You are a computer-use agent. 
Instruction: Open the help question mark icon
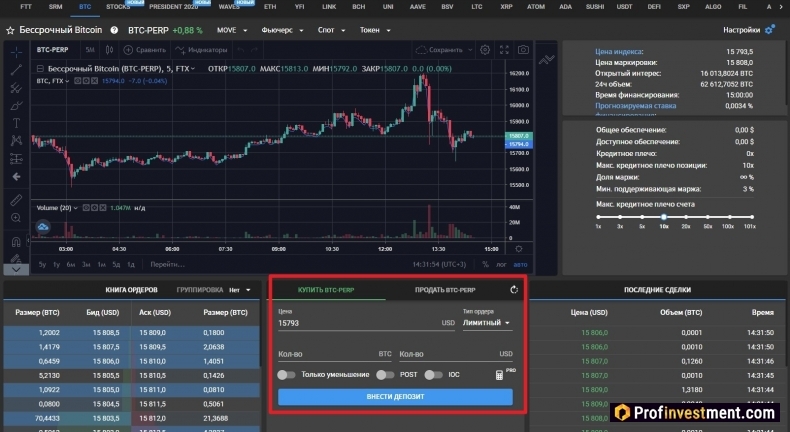pos(114,30)
